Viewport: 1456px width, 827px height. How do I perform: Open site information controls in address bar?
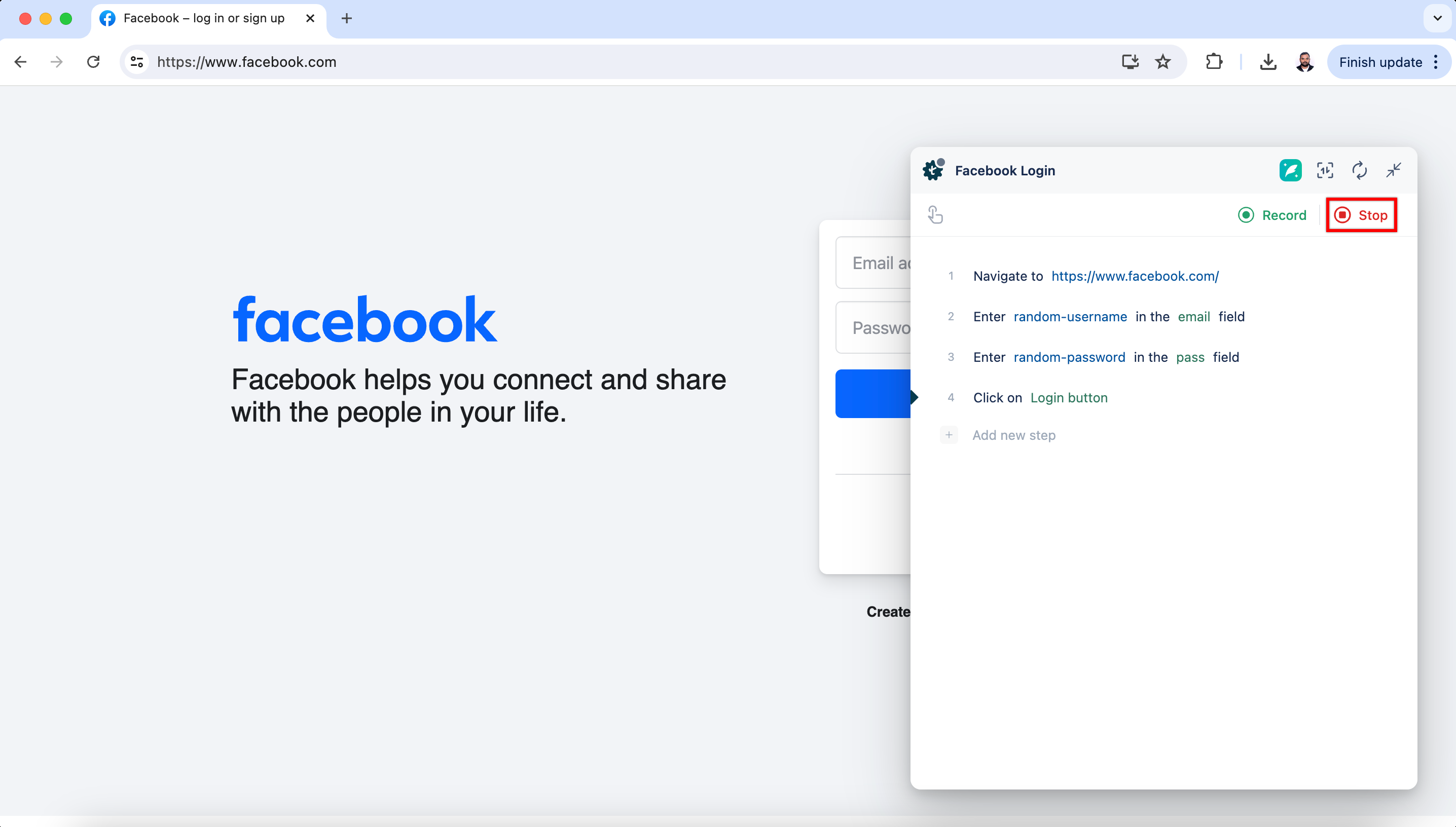coord(137,62)
